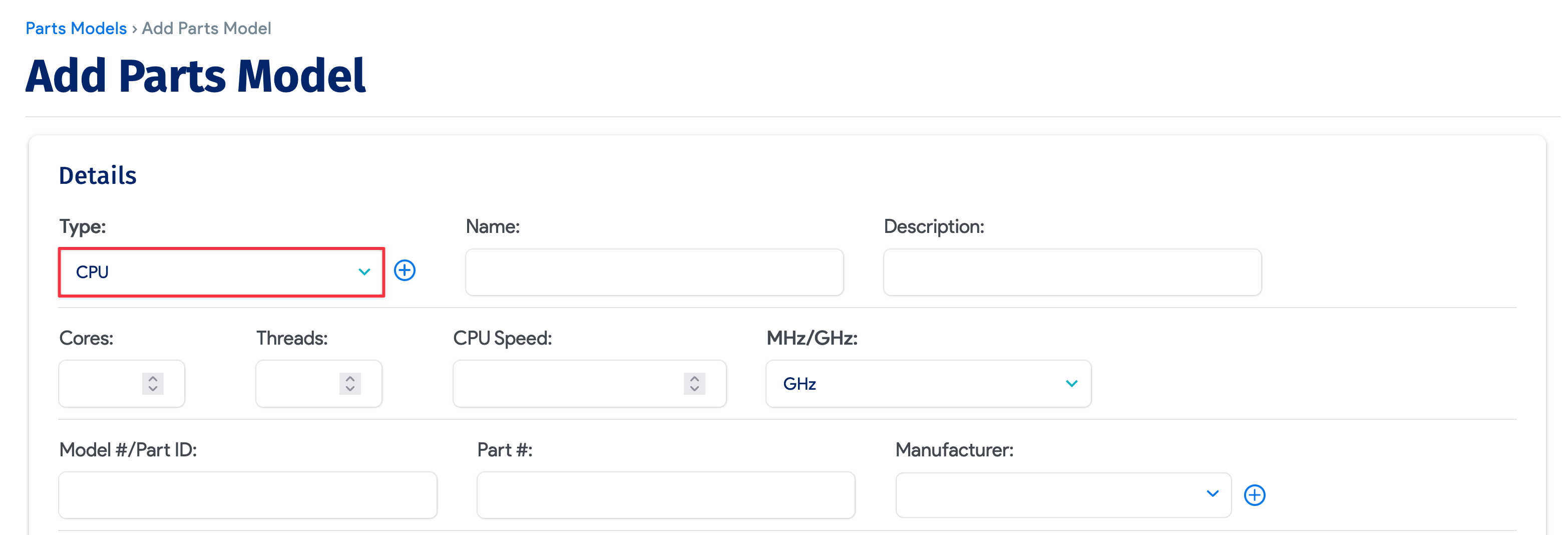Viewport: 1568px width, 535px height.
Task: Decrement Threads with the down arrow
Action: coord(350,389)
